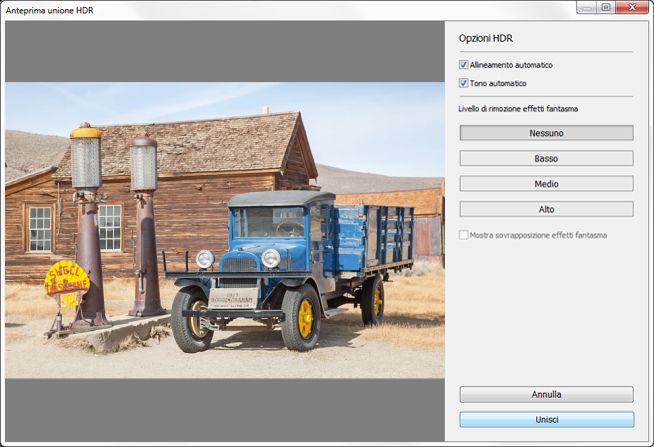Pick Alto ghost removal level

coord(546,209)
